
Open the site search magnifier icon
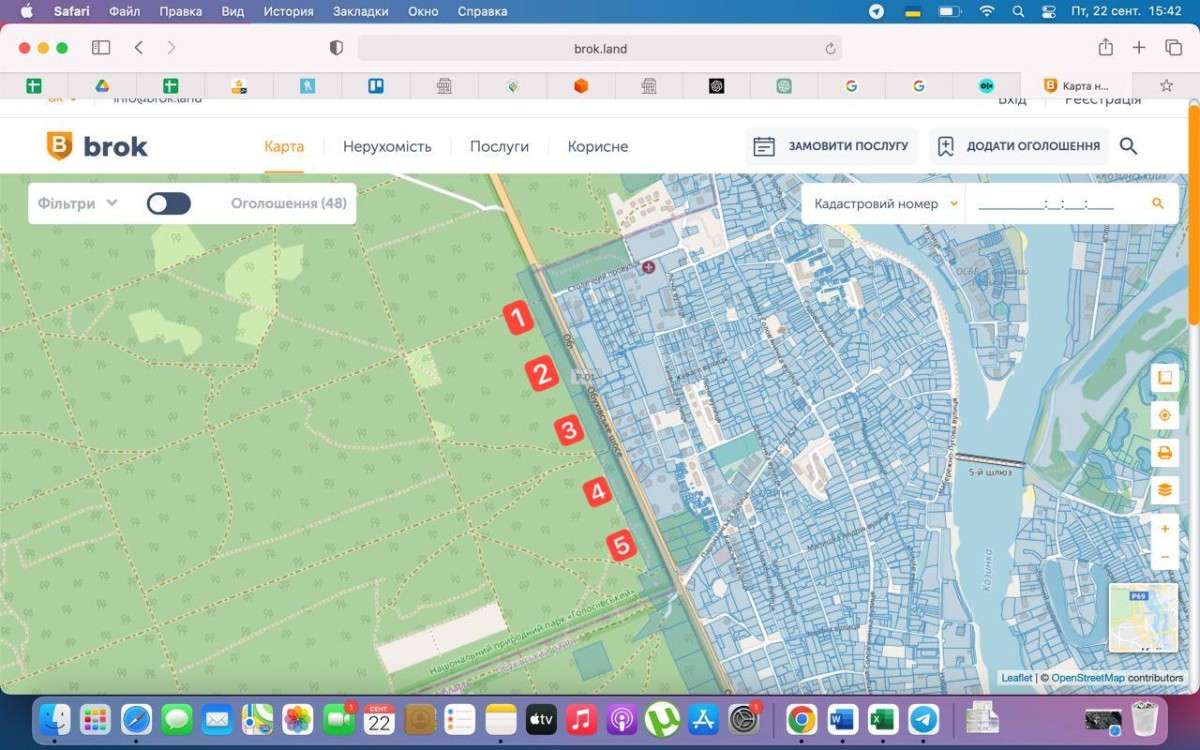tap(1128, 146)
